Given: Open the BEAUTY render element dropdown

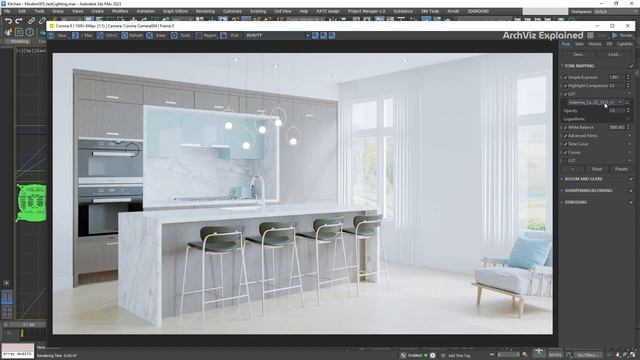Looking at the screenshot, I should (277, 36).
